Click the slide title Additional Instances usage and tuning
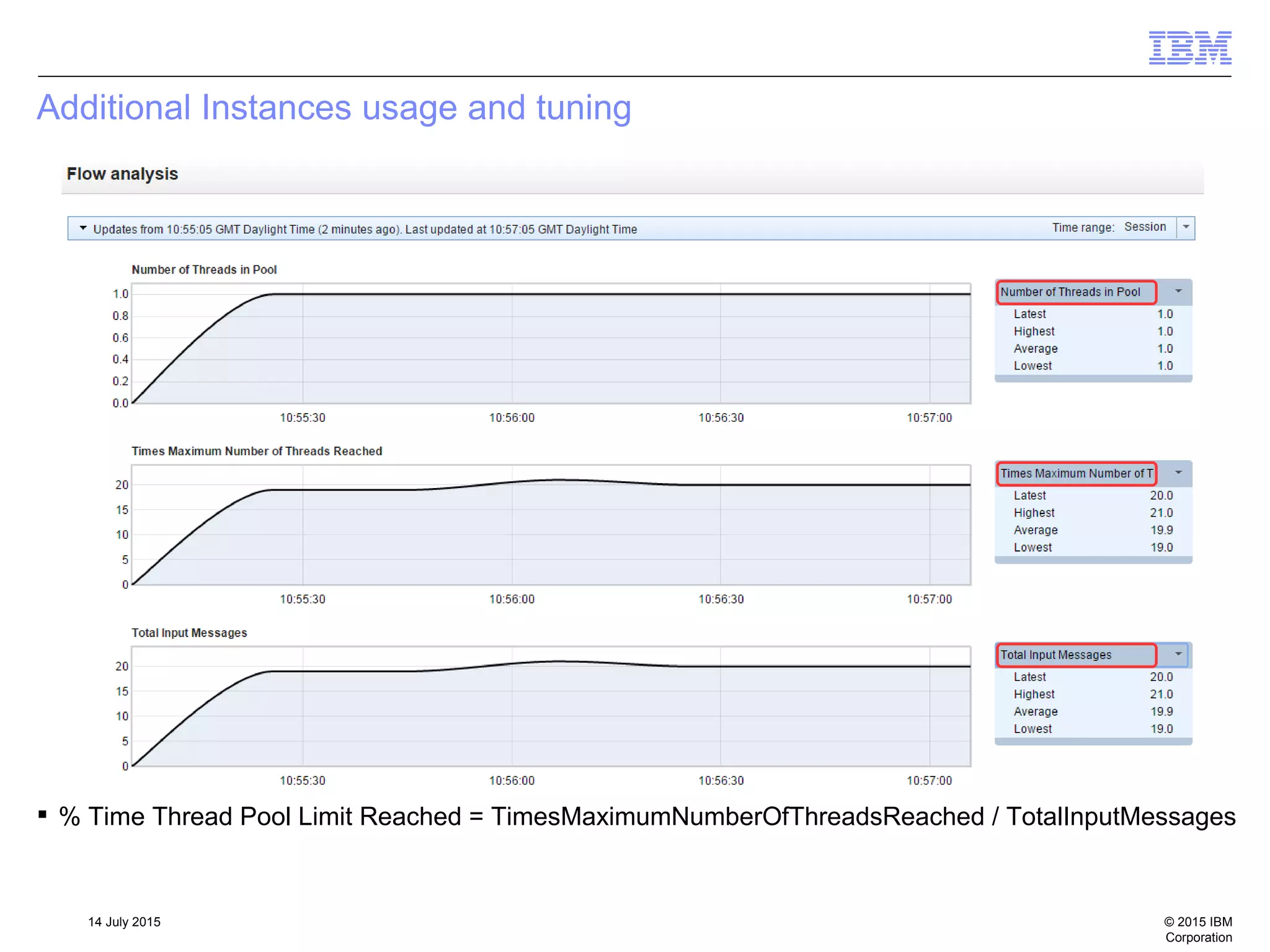The width and height of the screenshot is (1270, 952). click(x=334, y=108)
